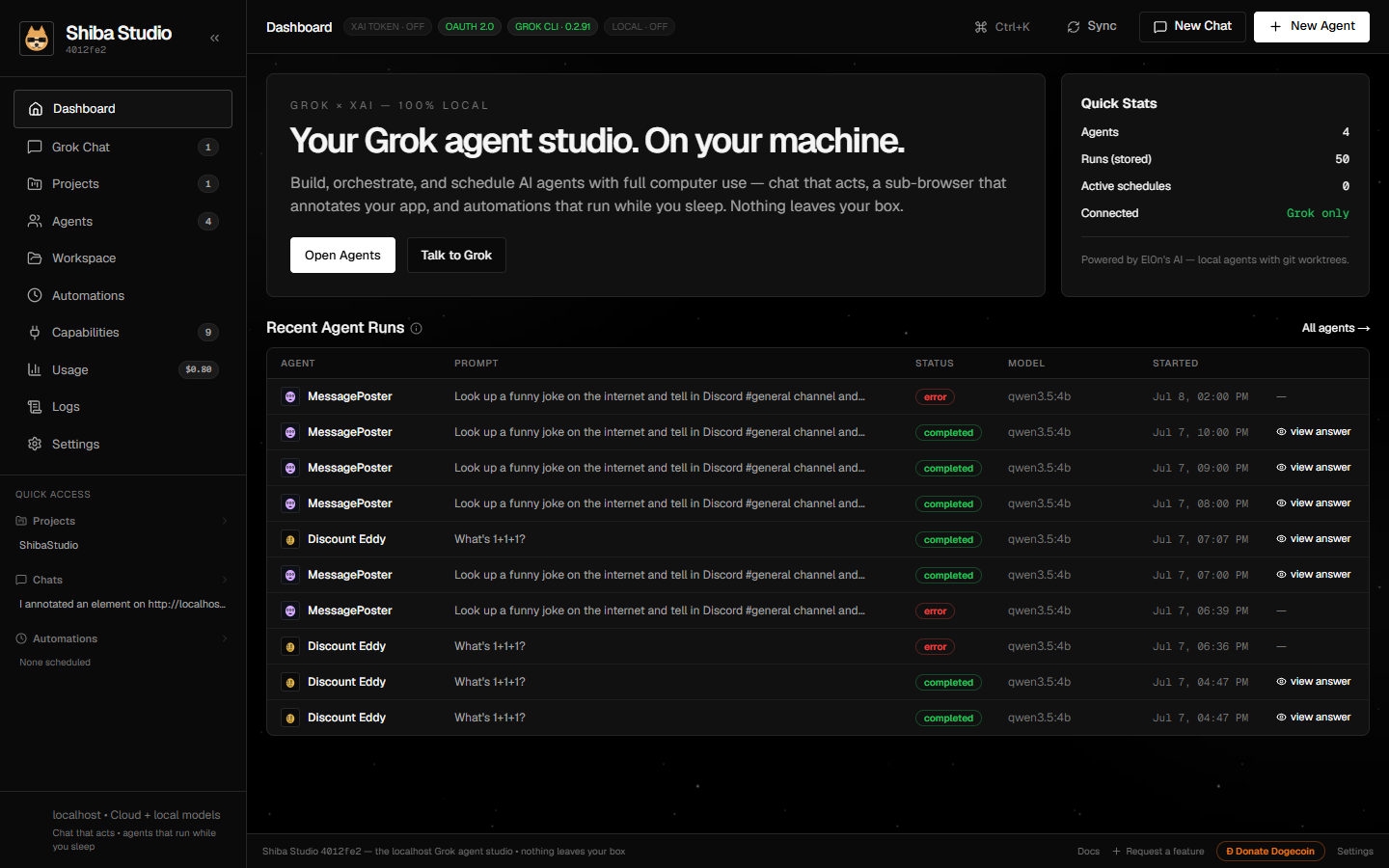Screen dimensions: 1389x868
Task: Open Grok Chat in the sidebar
Action: [x=123, y=147]
